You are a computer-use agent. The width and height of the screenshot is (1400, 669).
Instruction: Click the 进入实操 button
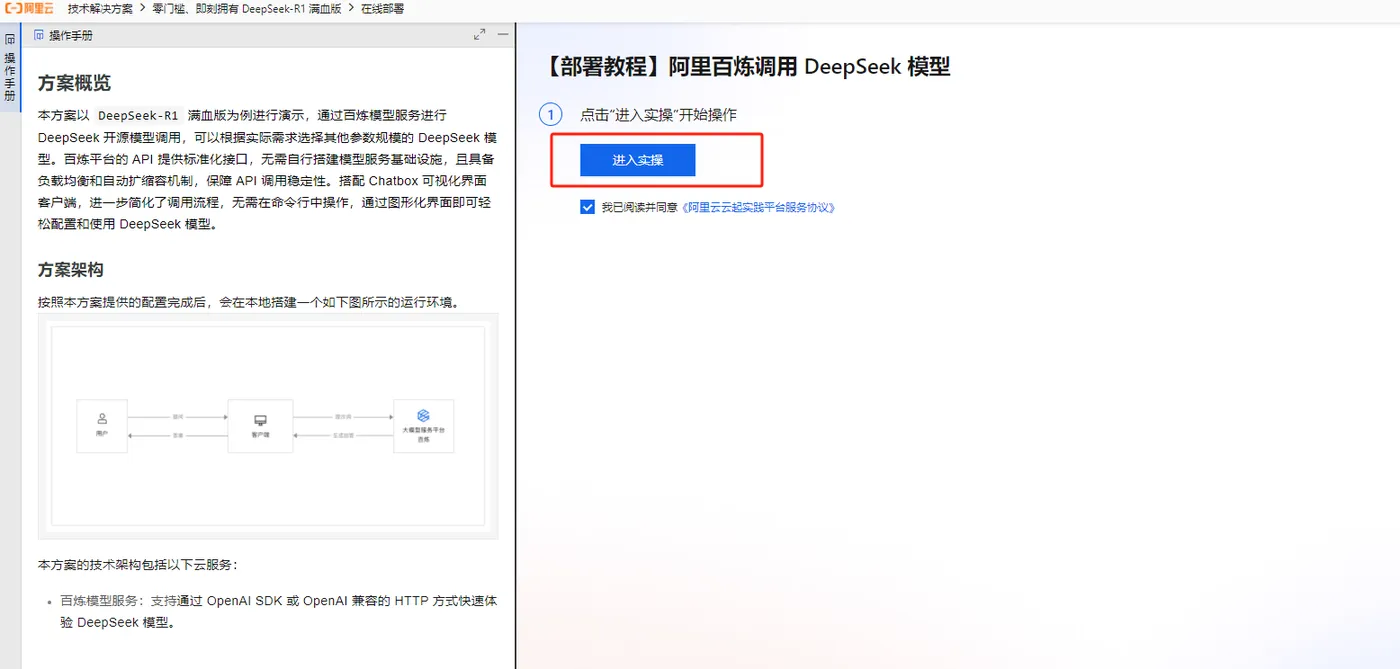pos(637,160)
